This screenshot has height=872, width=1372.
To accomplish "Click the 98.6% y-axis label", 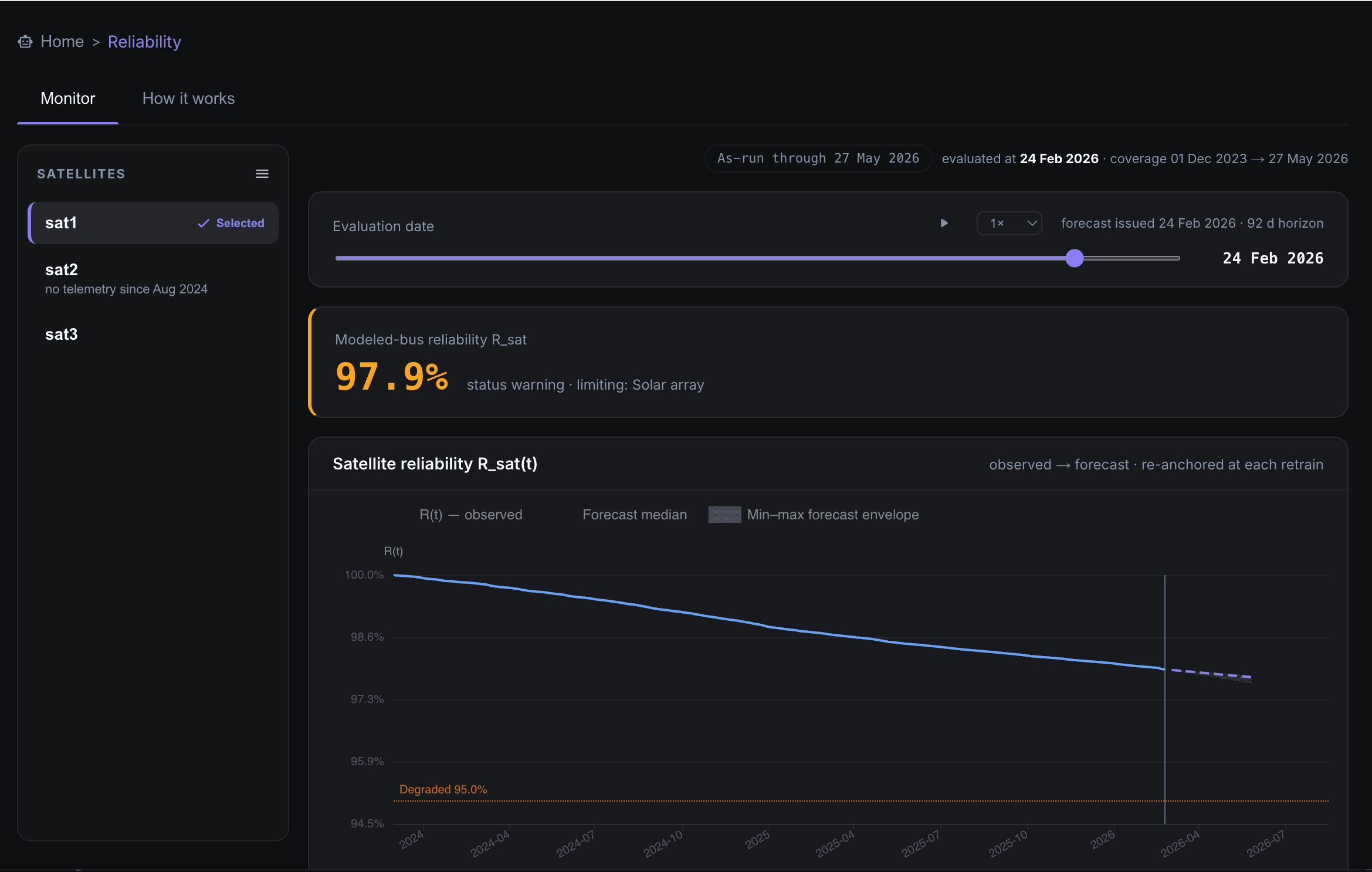I will pos(367,637).
